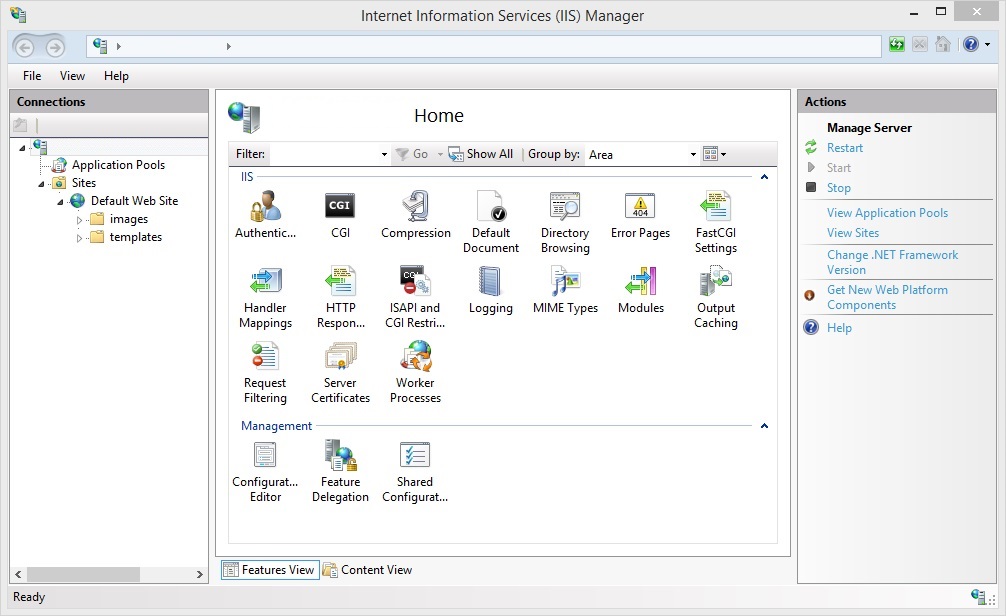Open Worker Processes feature

[x=416, y=372]
